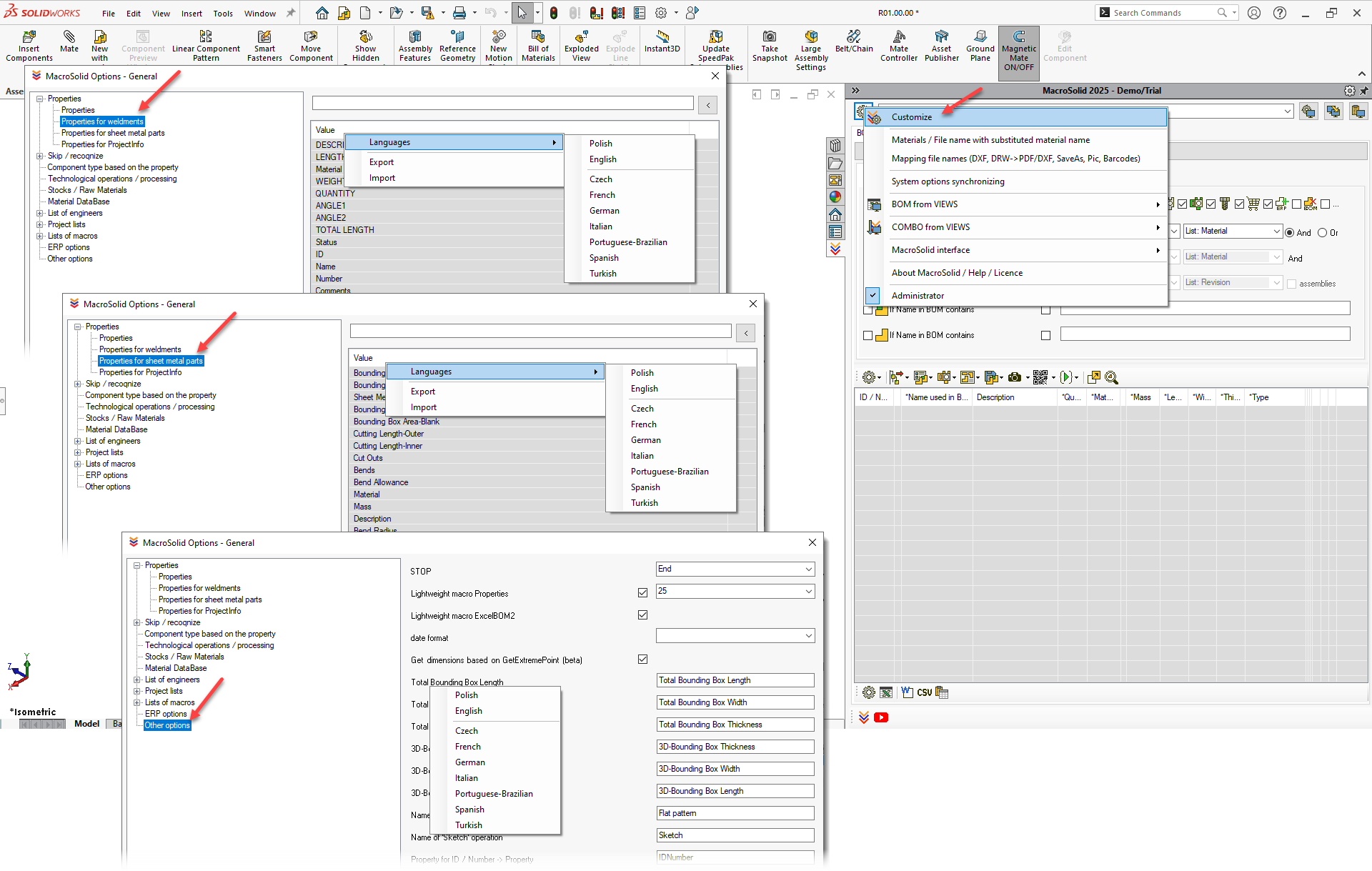Toggle the Lightweight macro ExcelBOM2 checkbox
Screen dimensions: 1372x871
(x=642, y=614)
